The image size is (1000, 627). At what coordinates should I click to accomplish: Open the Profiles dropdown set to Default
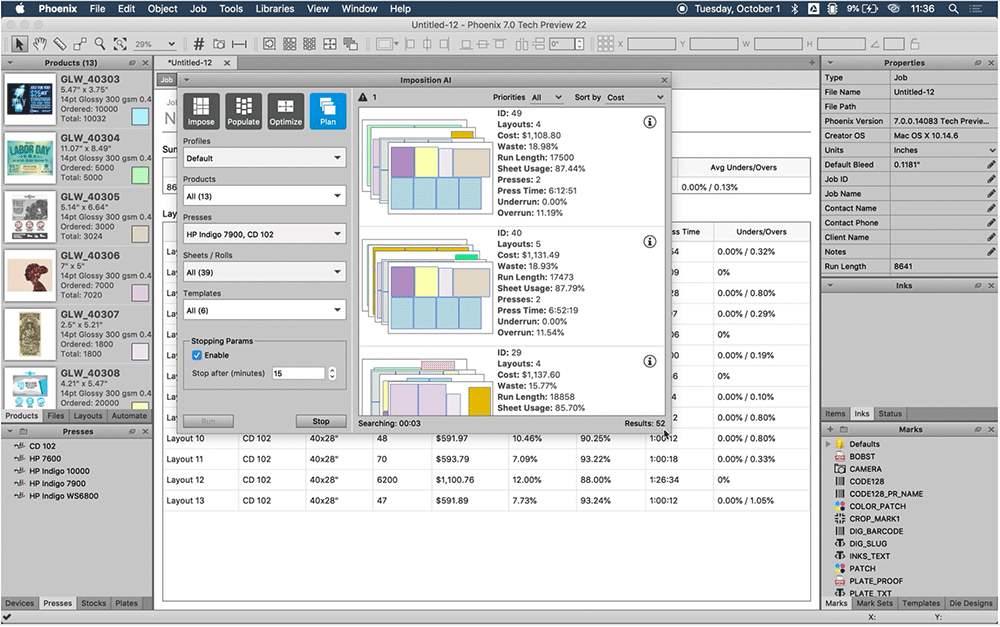264,158
